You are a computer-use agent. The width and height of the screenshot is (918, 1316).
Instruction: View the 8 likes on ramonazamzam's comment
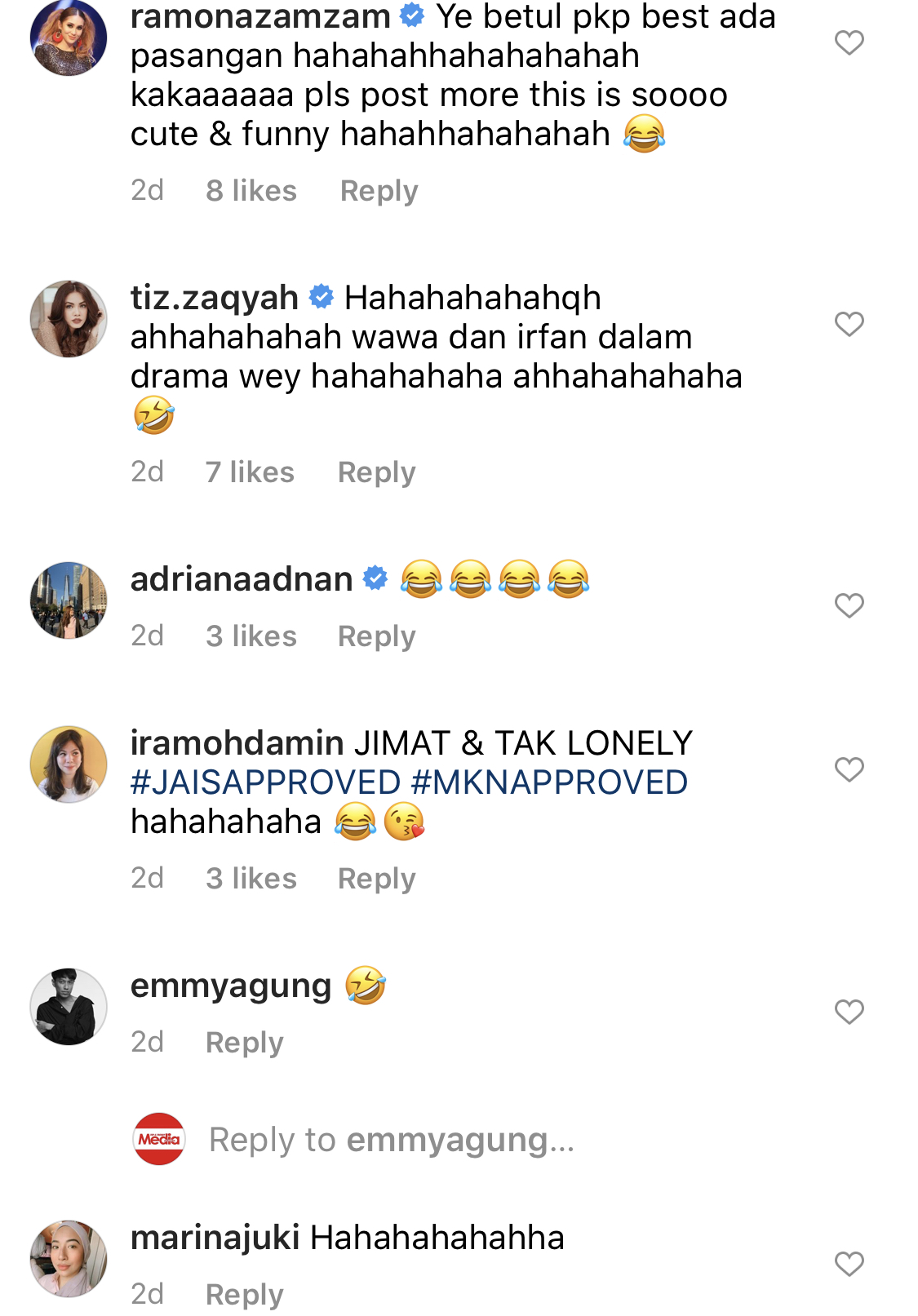(251, 191)
